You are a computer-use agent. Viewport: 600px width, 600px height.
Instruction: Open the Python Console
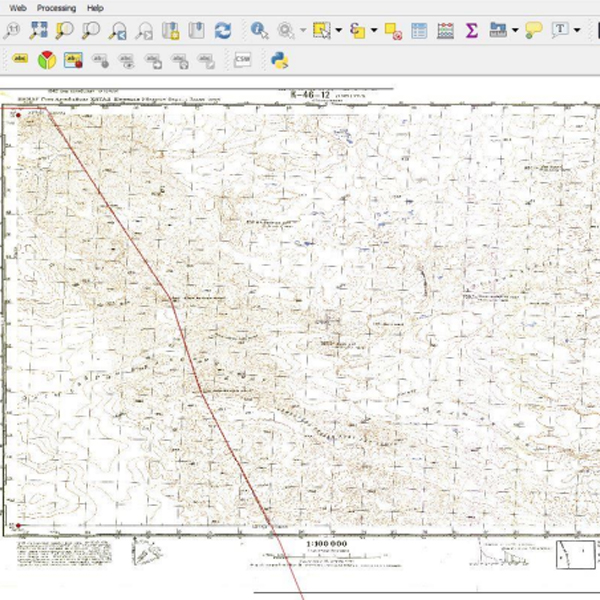[x=280, y=60]
